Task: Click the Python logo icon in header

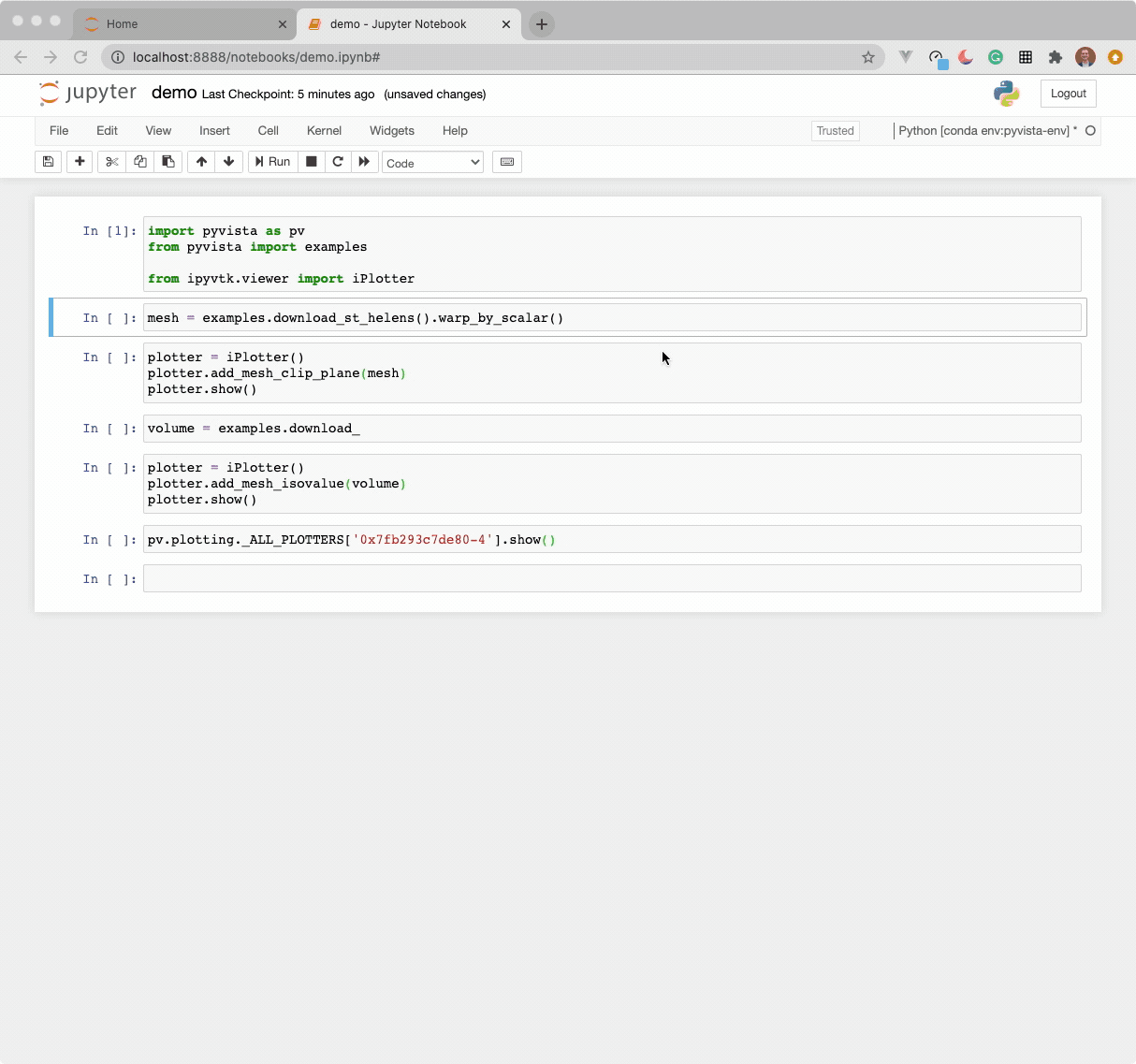Action: click(x=1007, y=94)
